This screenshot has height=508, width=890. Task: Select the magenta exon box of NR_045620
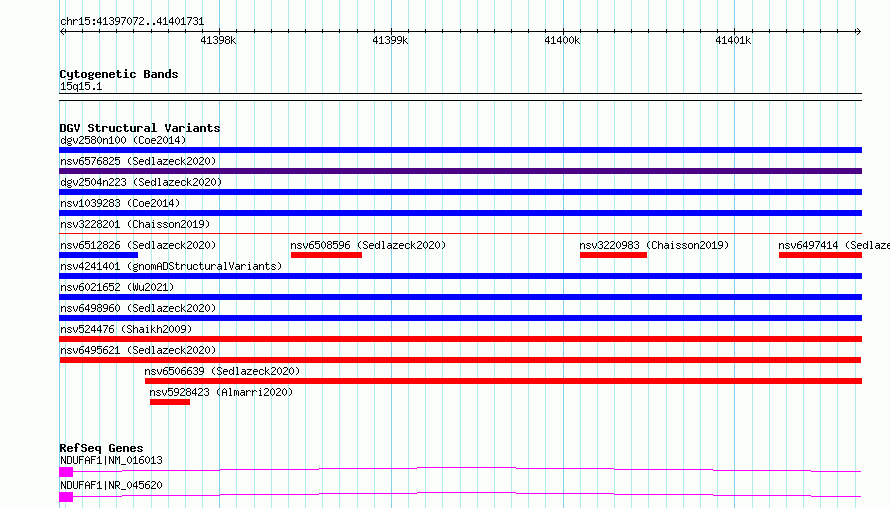pyautogui.click(x=66, y=497)
